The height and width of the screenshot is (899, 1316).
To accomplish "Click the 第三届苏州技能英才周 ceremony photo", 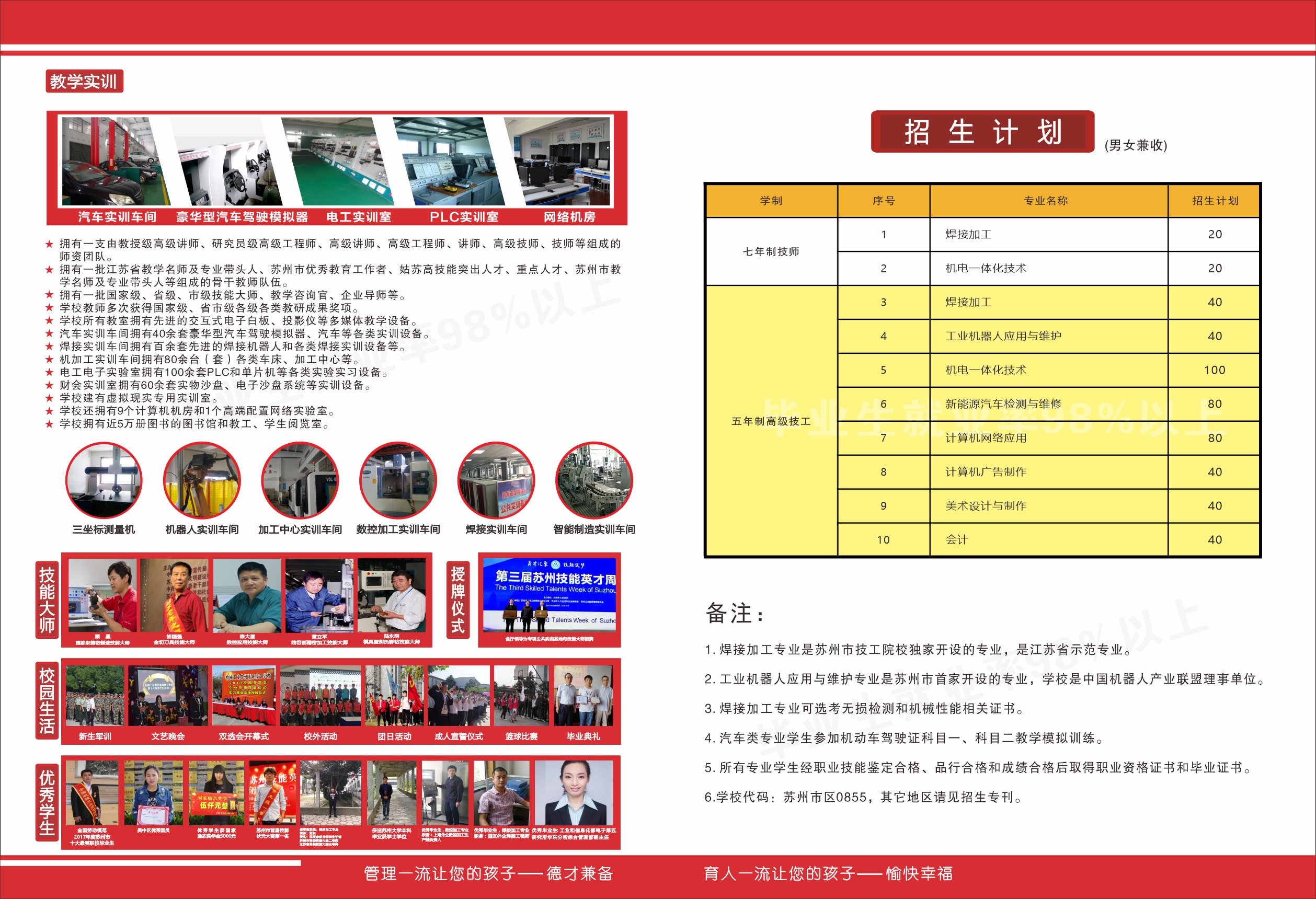I will [550, 594].
